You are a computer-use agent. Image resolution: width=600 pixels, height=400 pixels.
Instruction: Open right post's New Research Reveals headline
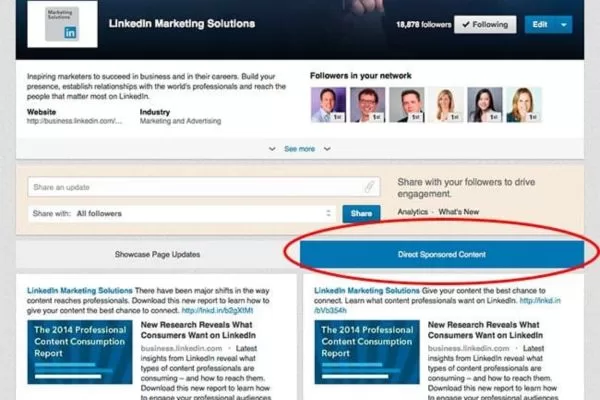click(485, 330)
